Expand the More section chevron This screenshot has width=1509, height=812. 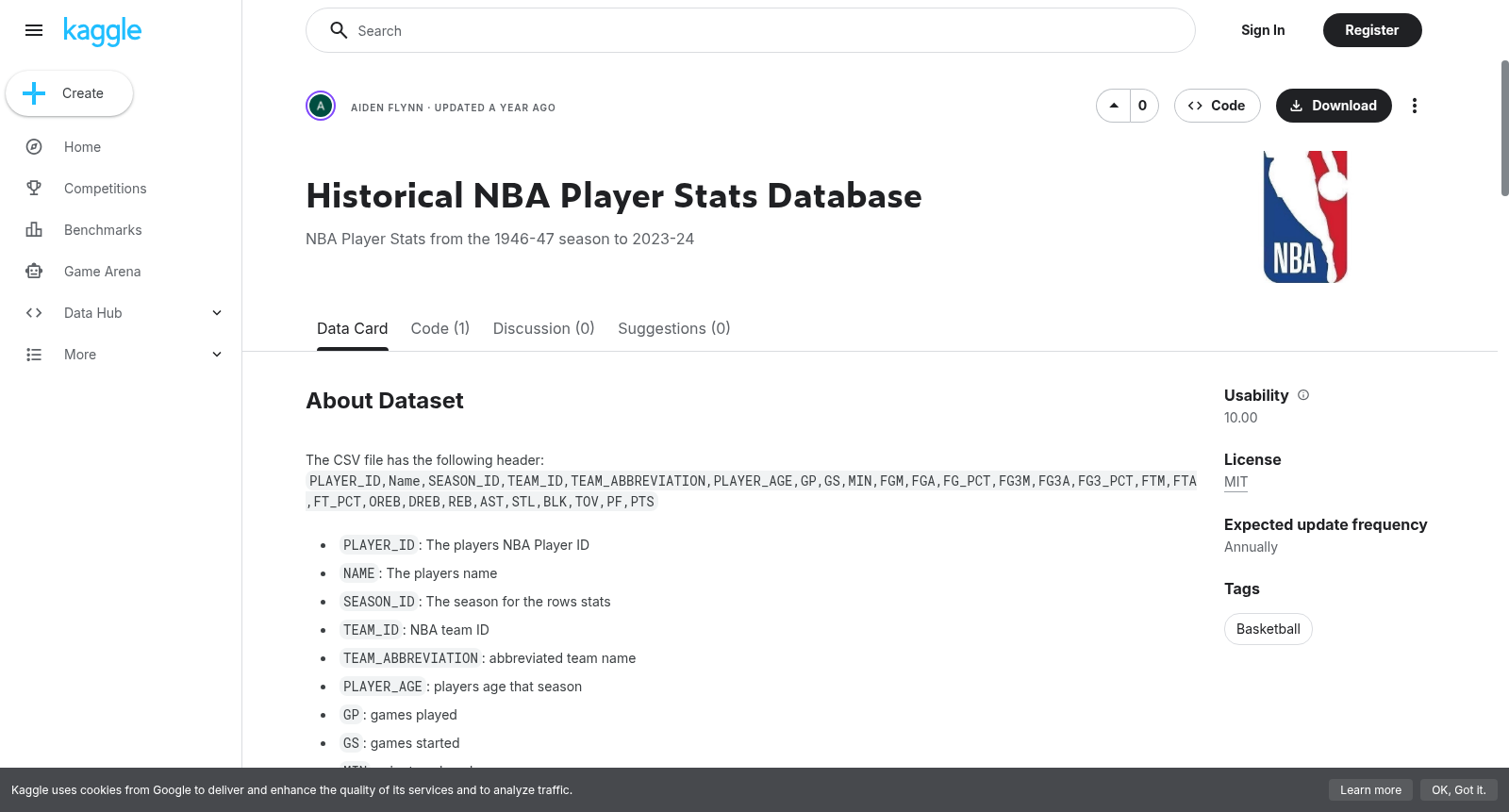pos(217,355)
